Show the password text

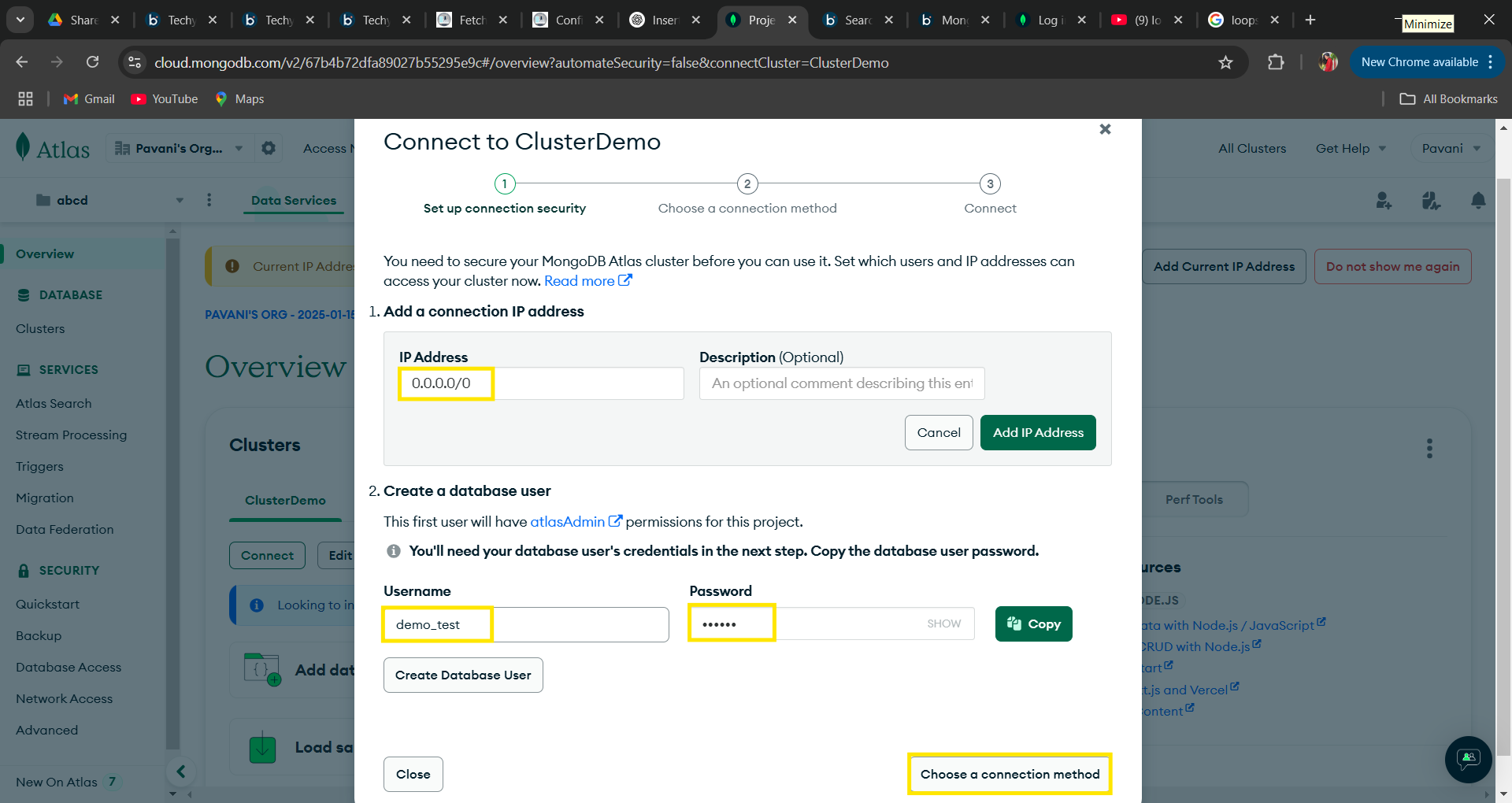pyautogui.click(x=943, y=624)
